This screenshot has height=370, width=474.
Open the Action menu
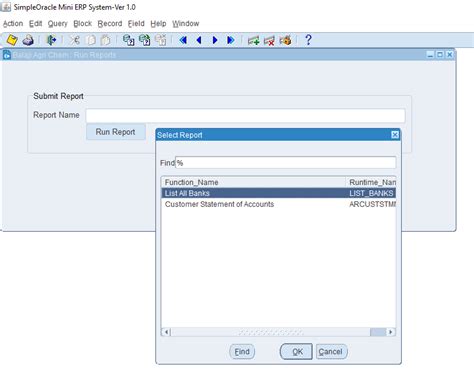pyautogui.click(x=13, y=24)
